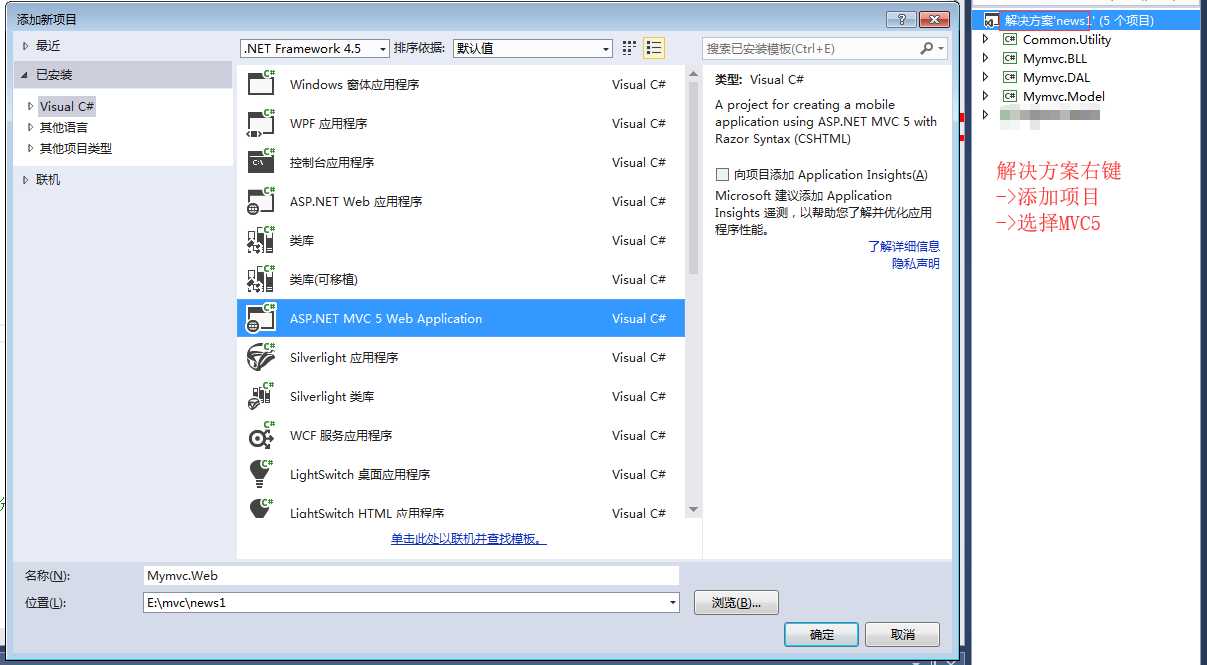This screenshot has height=665, width=1207.
Task: Select the WCF 服务应用程序 template name
Action: [x=341, y=435]
